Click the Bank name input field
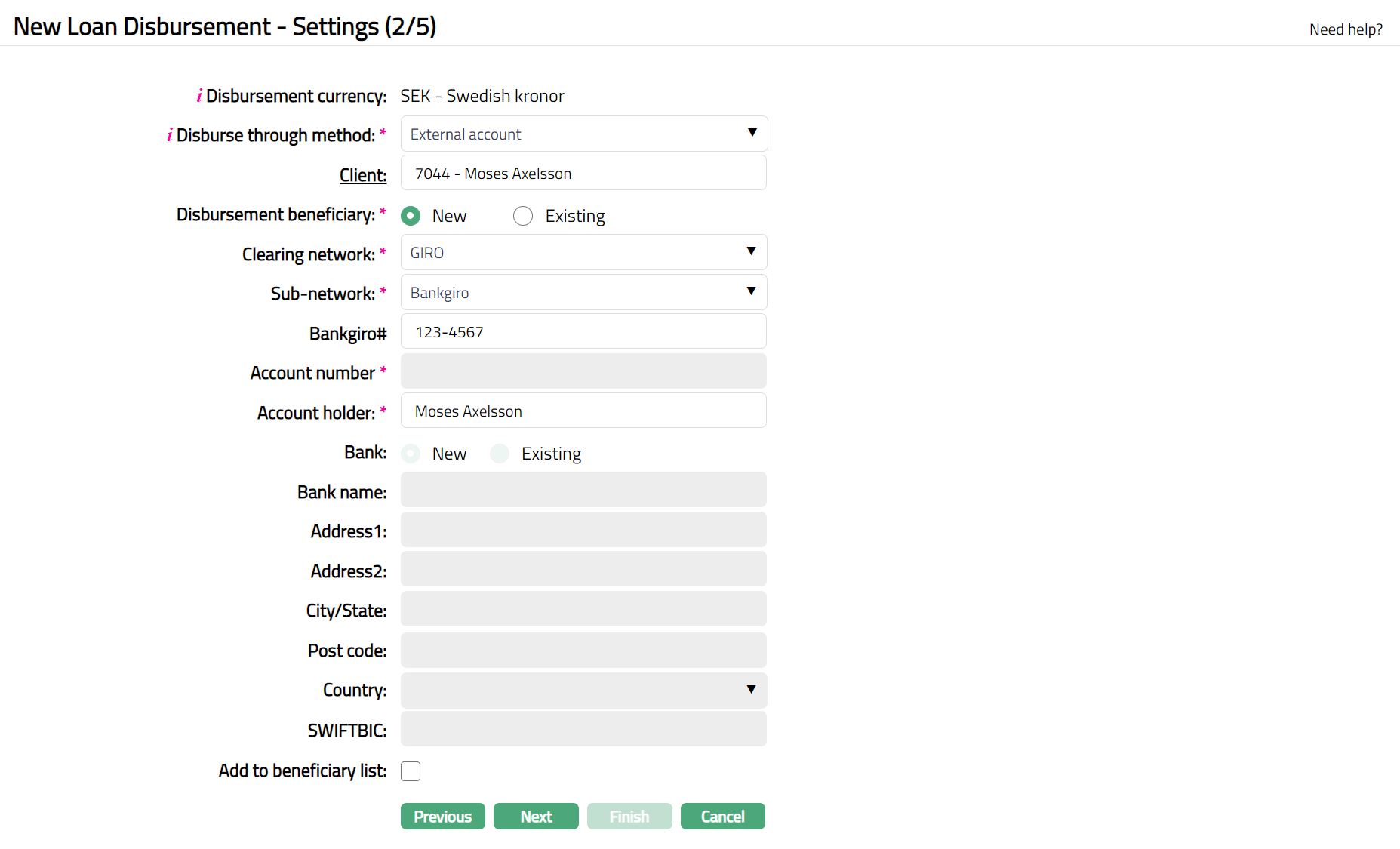This screenshot has height=849, width=1400. click(583, 490)
